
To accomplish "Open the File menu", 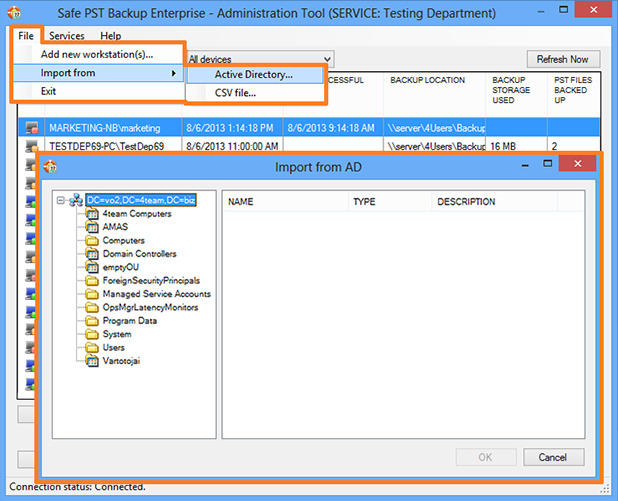I will coord(26,36).
